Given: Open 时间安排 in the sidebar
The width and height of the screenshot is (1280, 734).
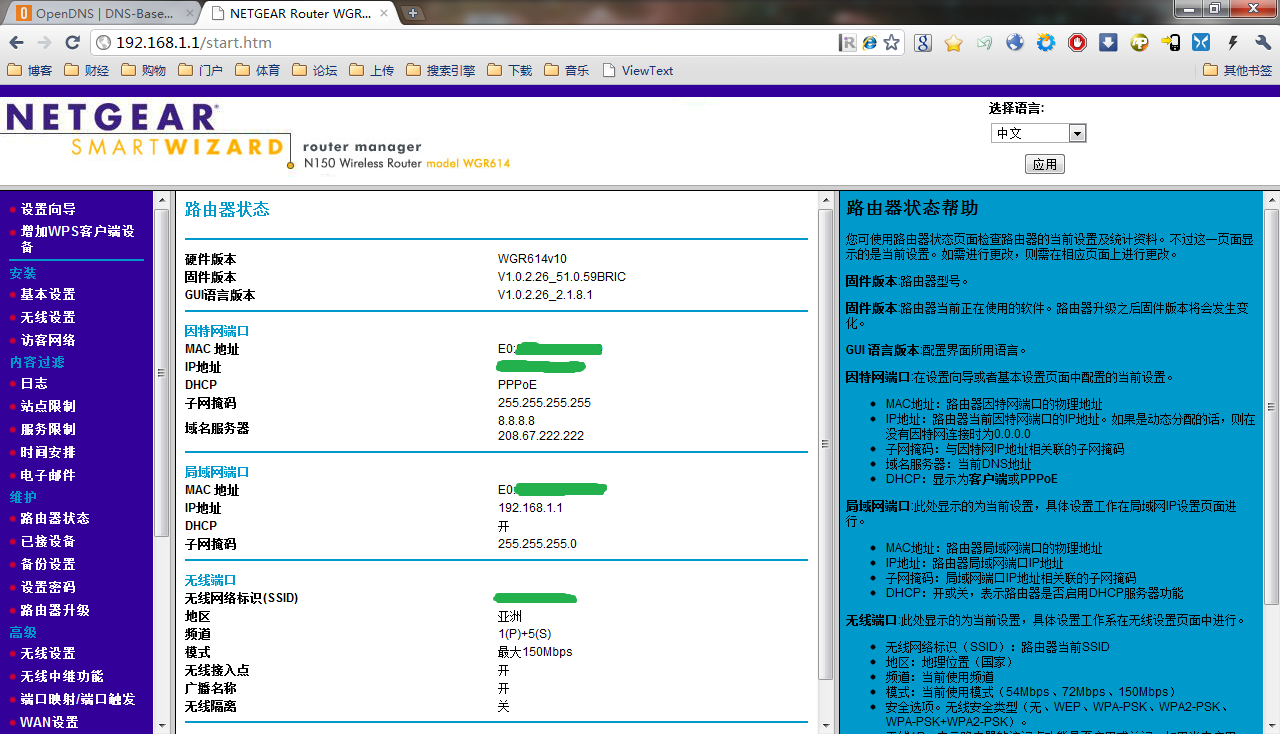Looking at the screenshot, I should tap(48, 452).
